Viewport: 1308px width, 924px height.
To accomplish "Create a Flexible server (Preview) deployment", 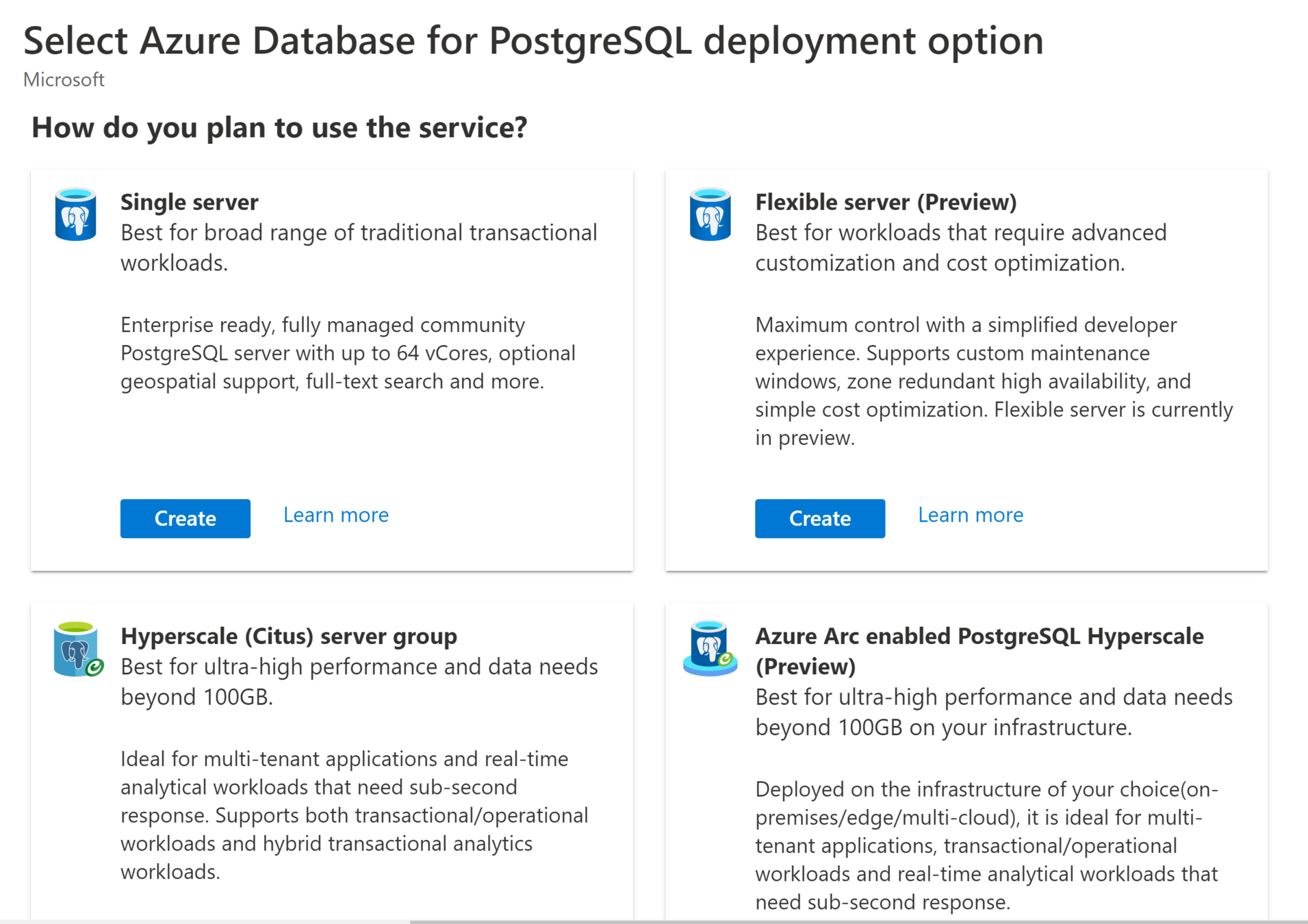I will pyautogui.click(x=820, y=518).
